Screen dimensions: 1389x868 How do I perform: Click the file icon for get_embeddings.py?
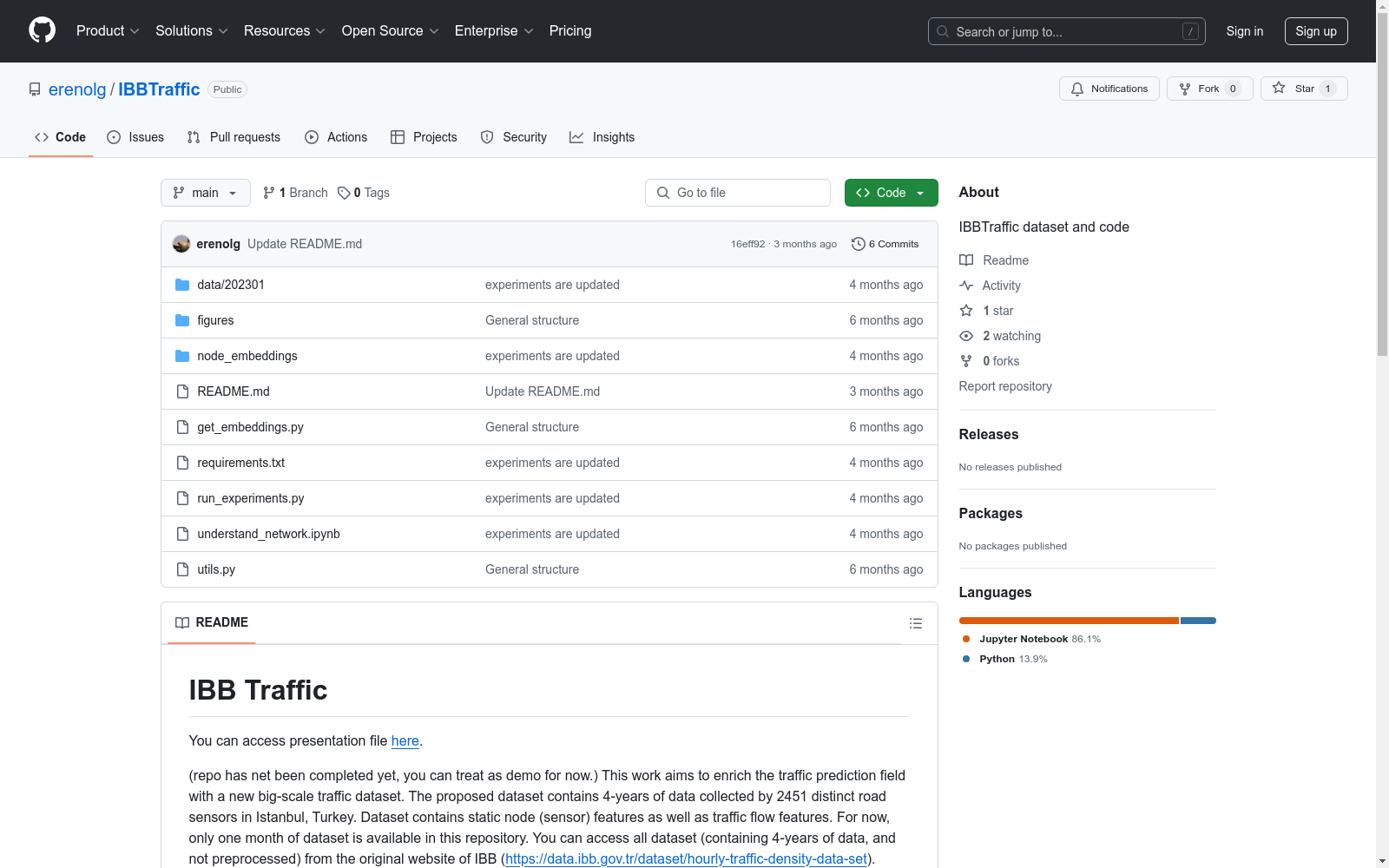(x=182, y=427)
